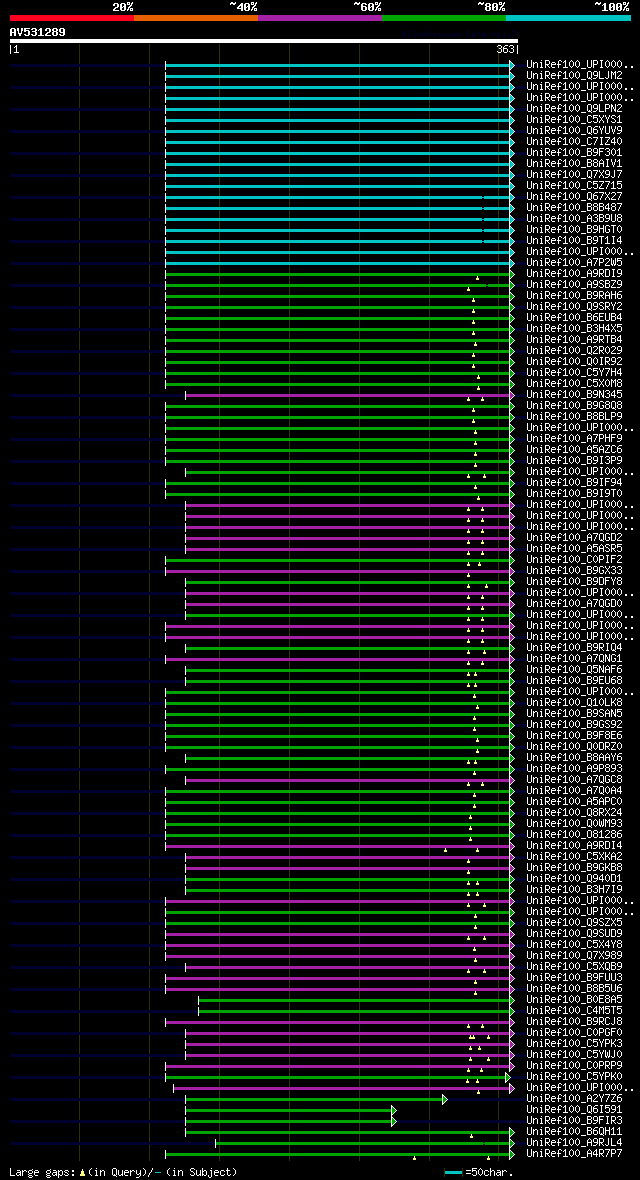Select the UniRef100_B9T1I4 label
This screenshot has width=640, height=1180.
coord(574,241)
